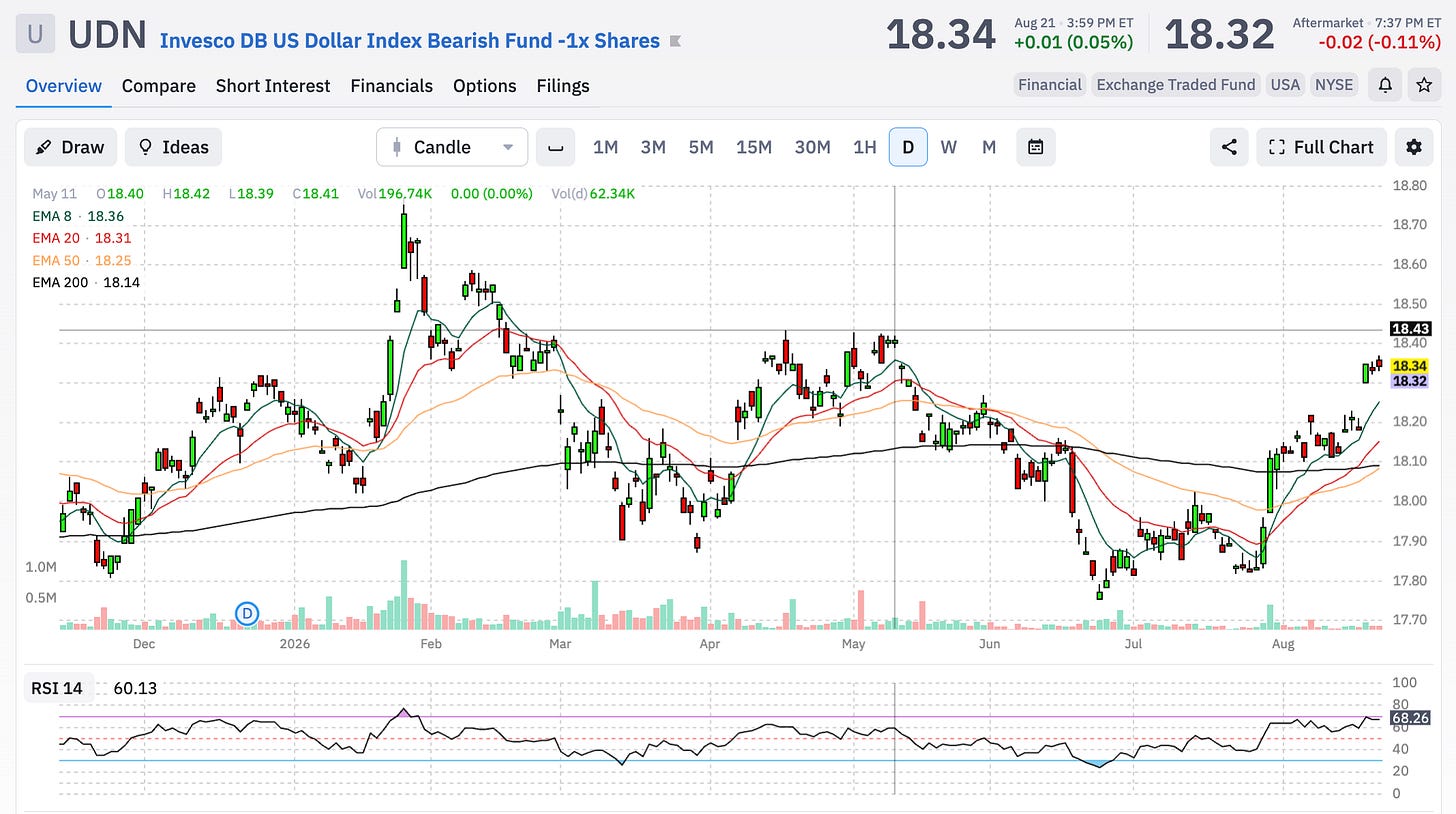Image resolution: width=1456 pixels, height=814 pixels.
Task: Open price alert bell
Action: tap(1385, 85)
